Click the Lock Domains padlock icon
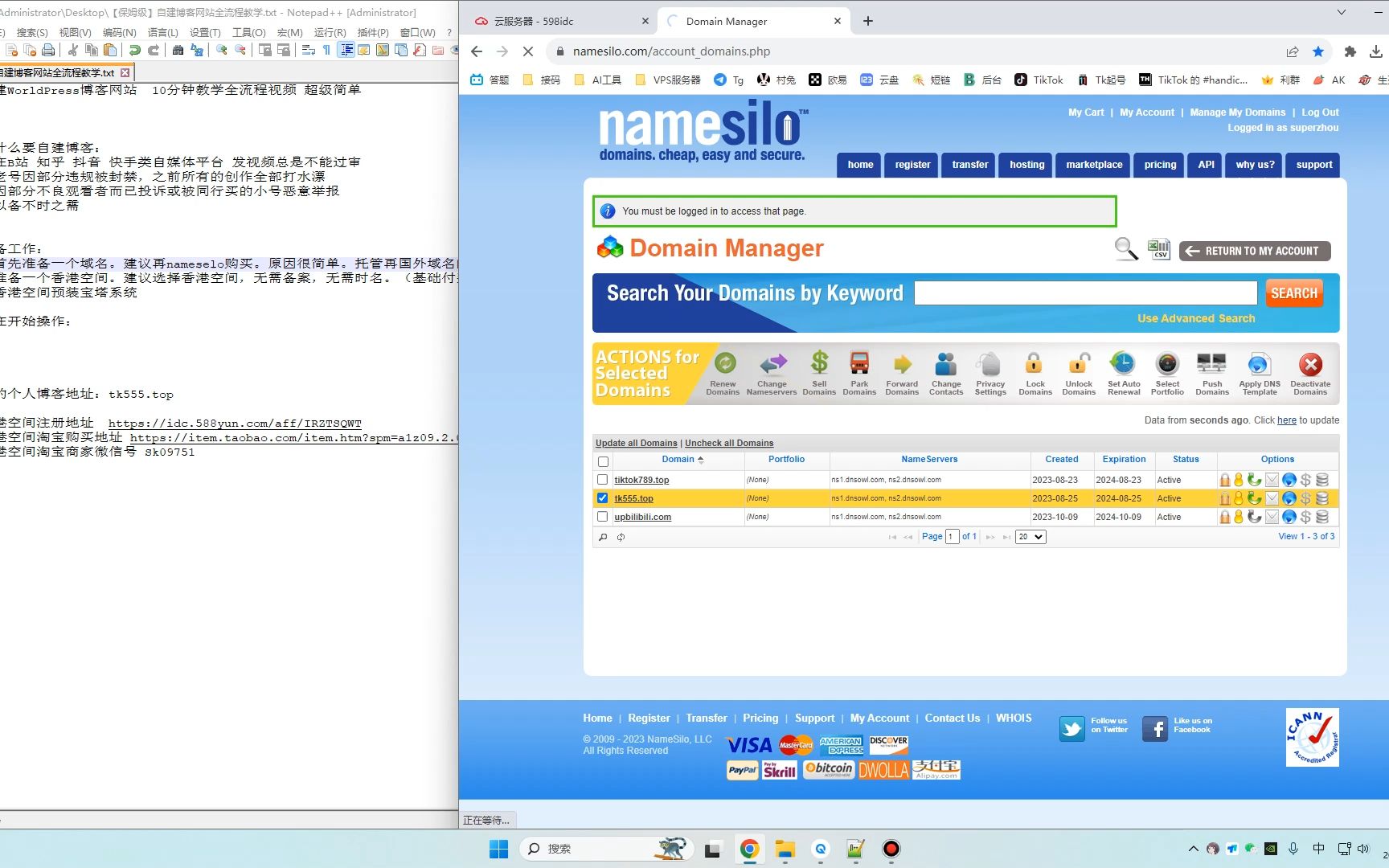Screen dimensions: 1389x868 pos(1035,364)
